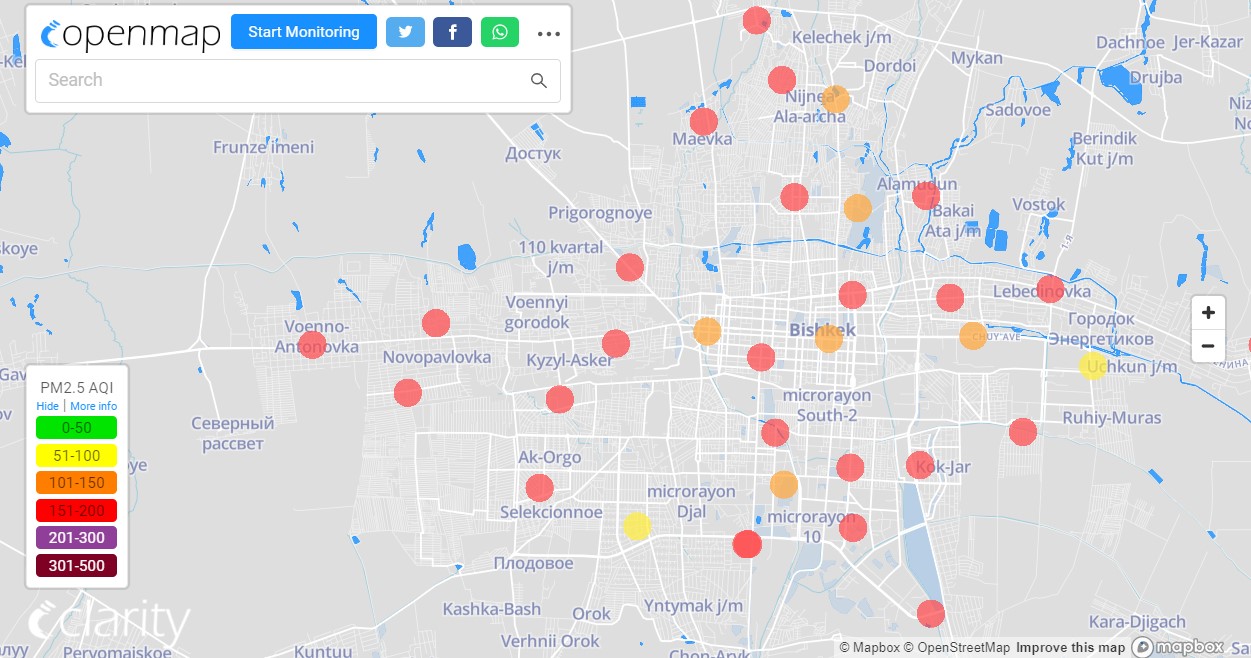Hide the PM2.5 AQI legend
This screenshot has height=658, width=1251.
(x=47, y=406)
